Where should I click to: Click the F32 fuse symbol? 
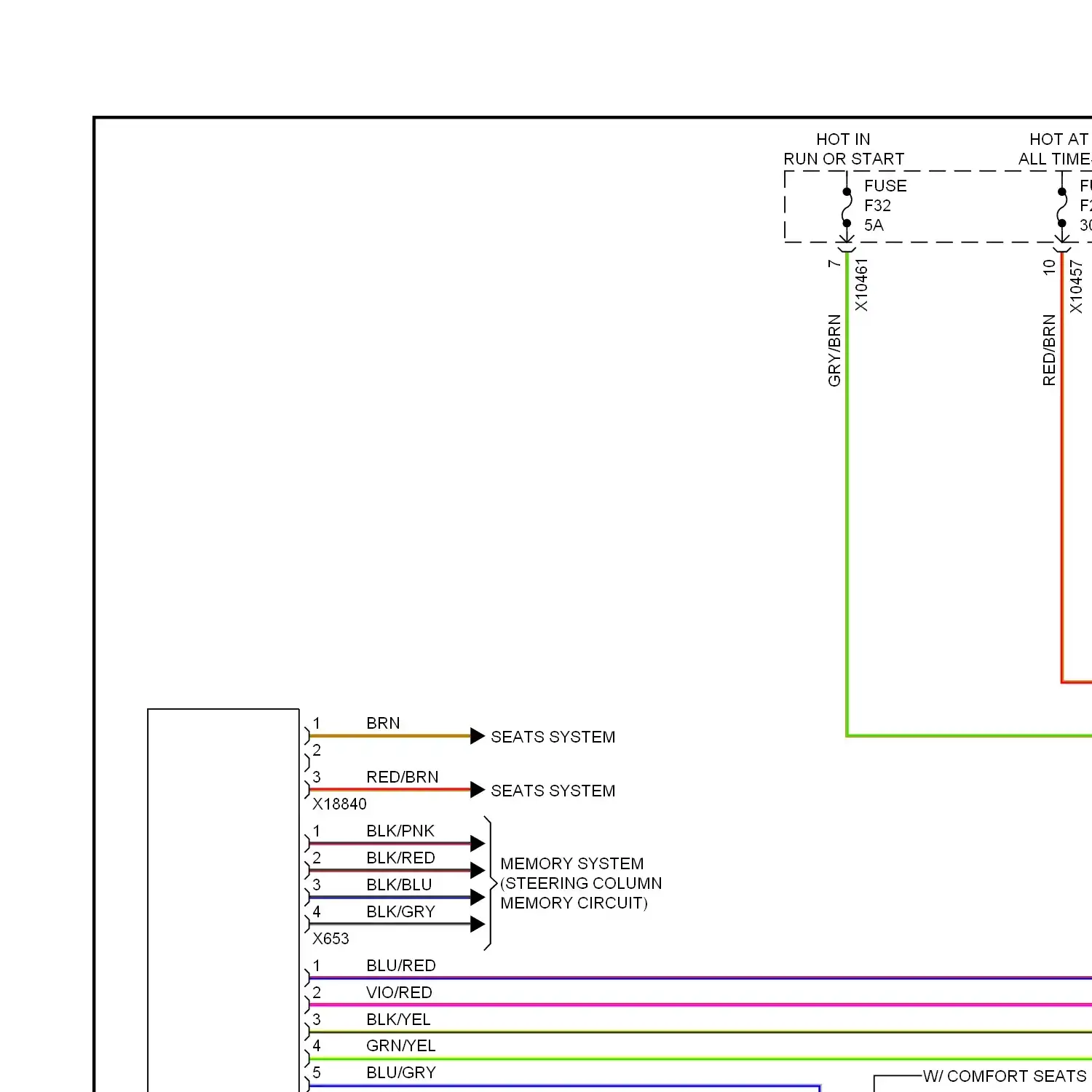click(847, 207)
